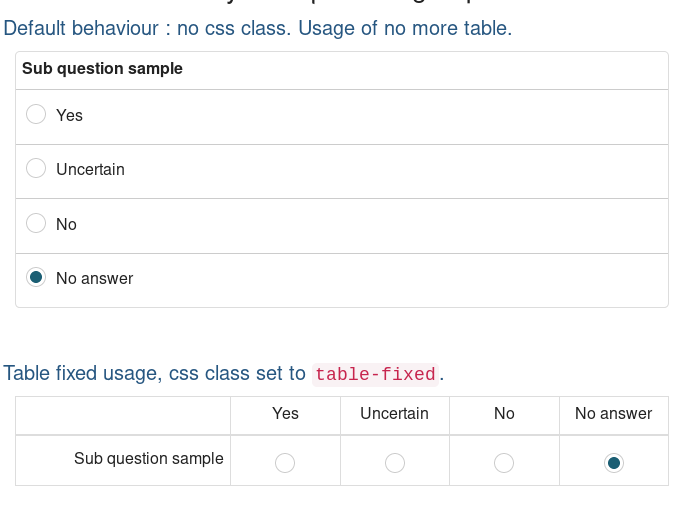Choose Uncertain radio in the fixed table row
684x513 pixels.
coord(395,463)
